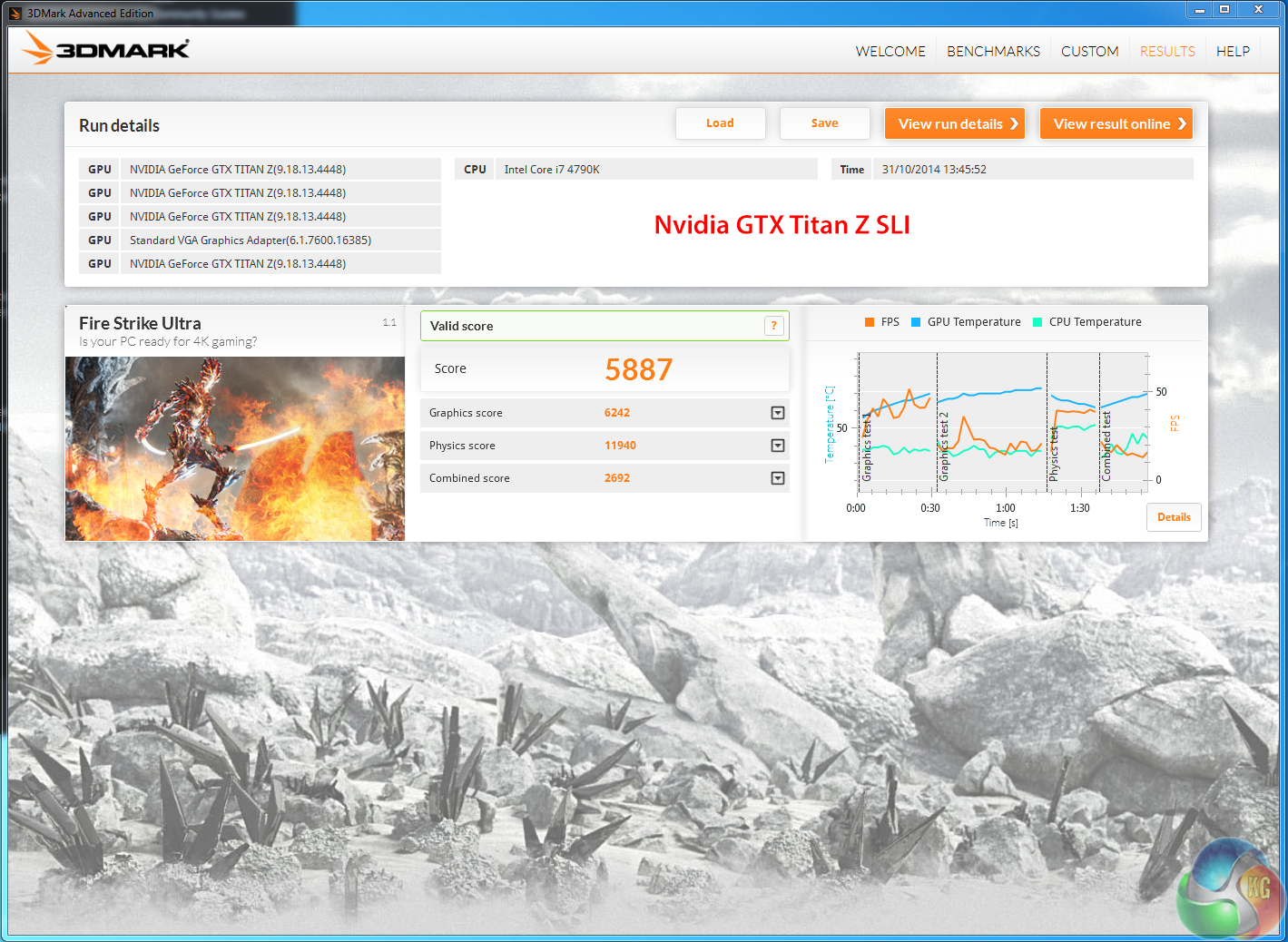1288x942 pixels.
Task: Click the Graphics score label
Action: [x=466, y=413]
